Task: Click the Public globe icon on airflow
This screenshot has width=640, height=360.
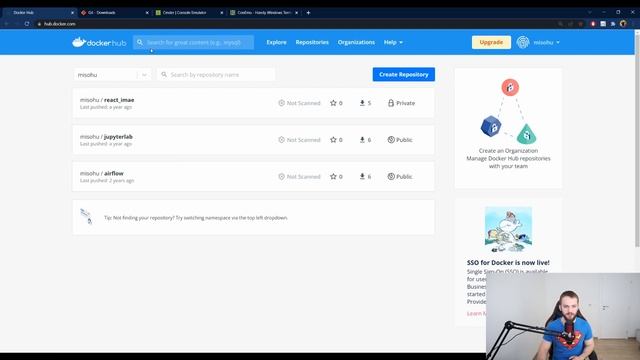Action: point(391,176)
